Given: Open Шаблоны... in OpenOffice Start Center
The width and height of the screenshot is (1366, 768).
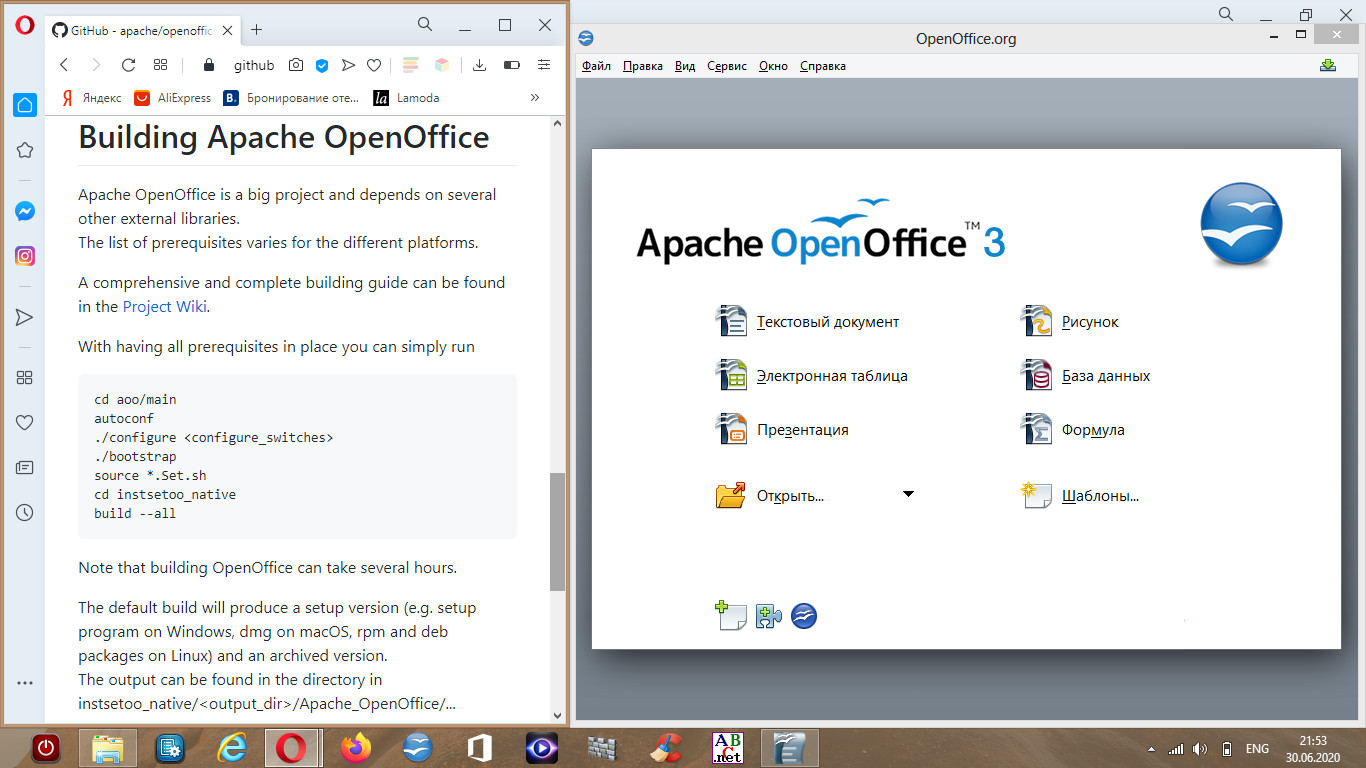Looking at the screenshot, I should pyautogui.click(x=1079, y=495).
